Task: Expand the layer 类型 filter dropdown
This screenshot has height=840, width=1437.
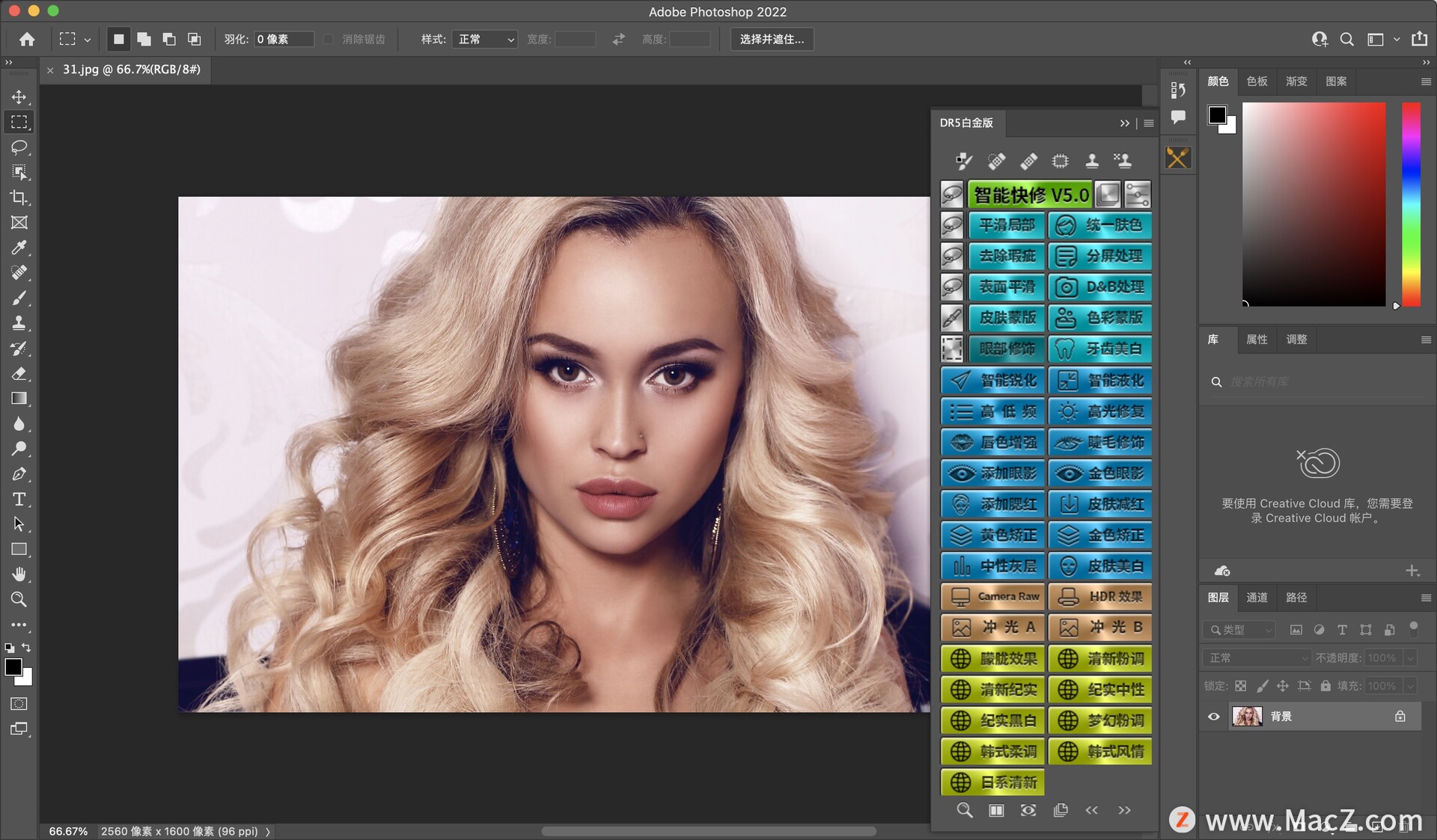Action: (x=1239, y=630)
